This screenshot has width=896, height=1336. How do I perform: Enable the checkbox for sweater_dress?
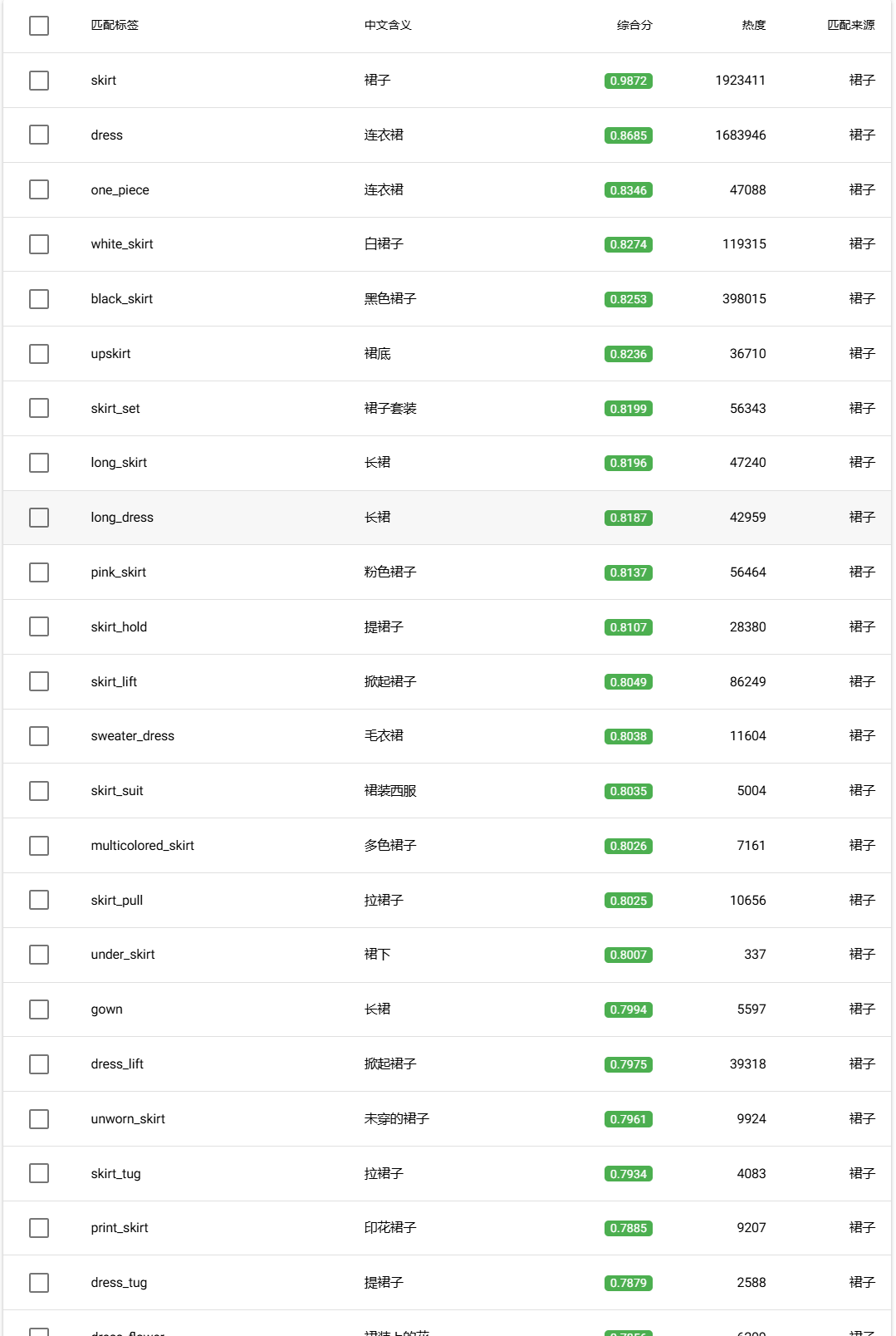(39, 736)
